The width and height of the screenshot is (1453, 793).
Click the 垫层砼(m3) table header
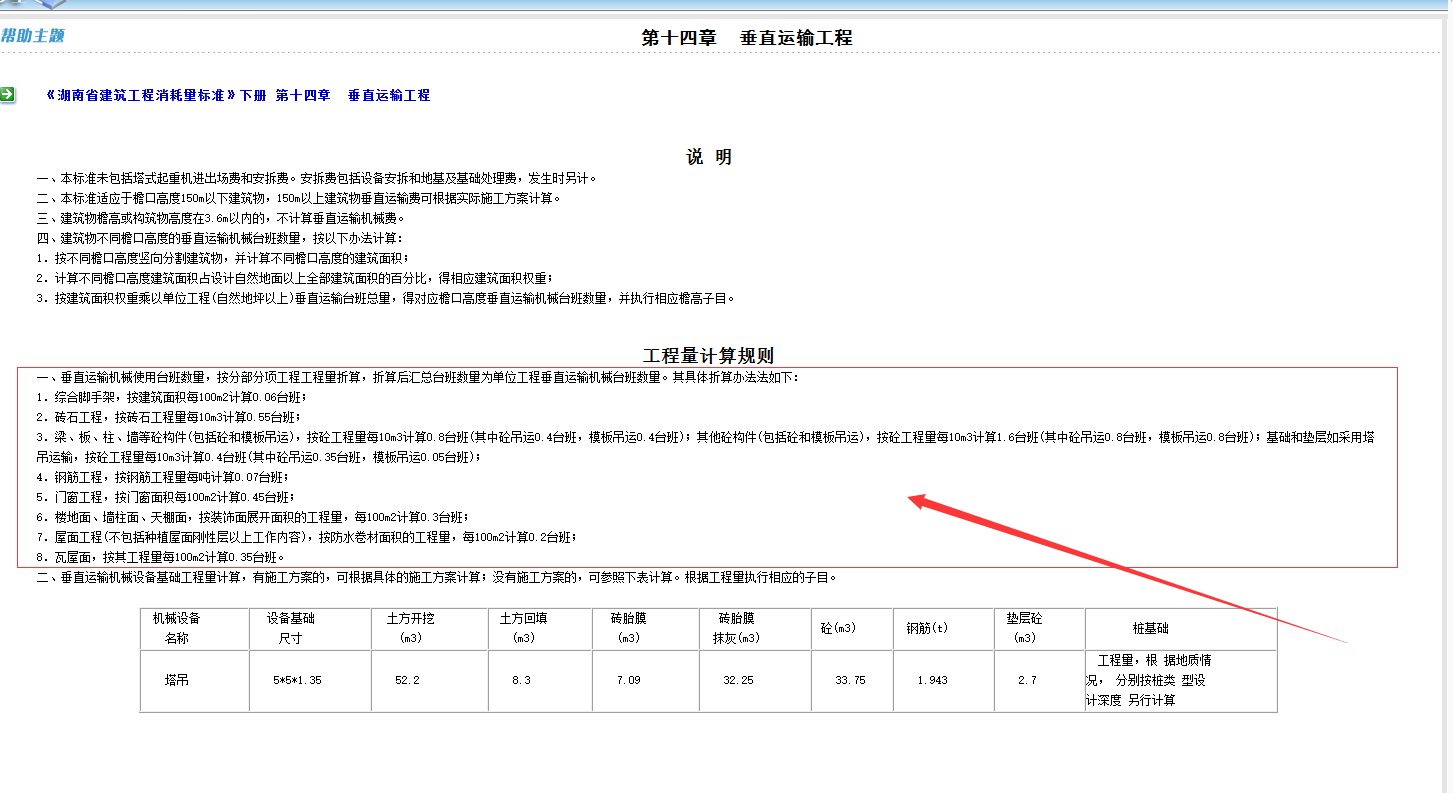[x=1039, y=628]
